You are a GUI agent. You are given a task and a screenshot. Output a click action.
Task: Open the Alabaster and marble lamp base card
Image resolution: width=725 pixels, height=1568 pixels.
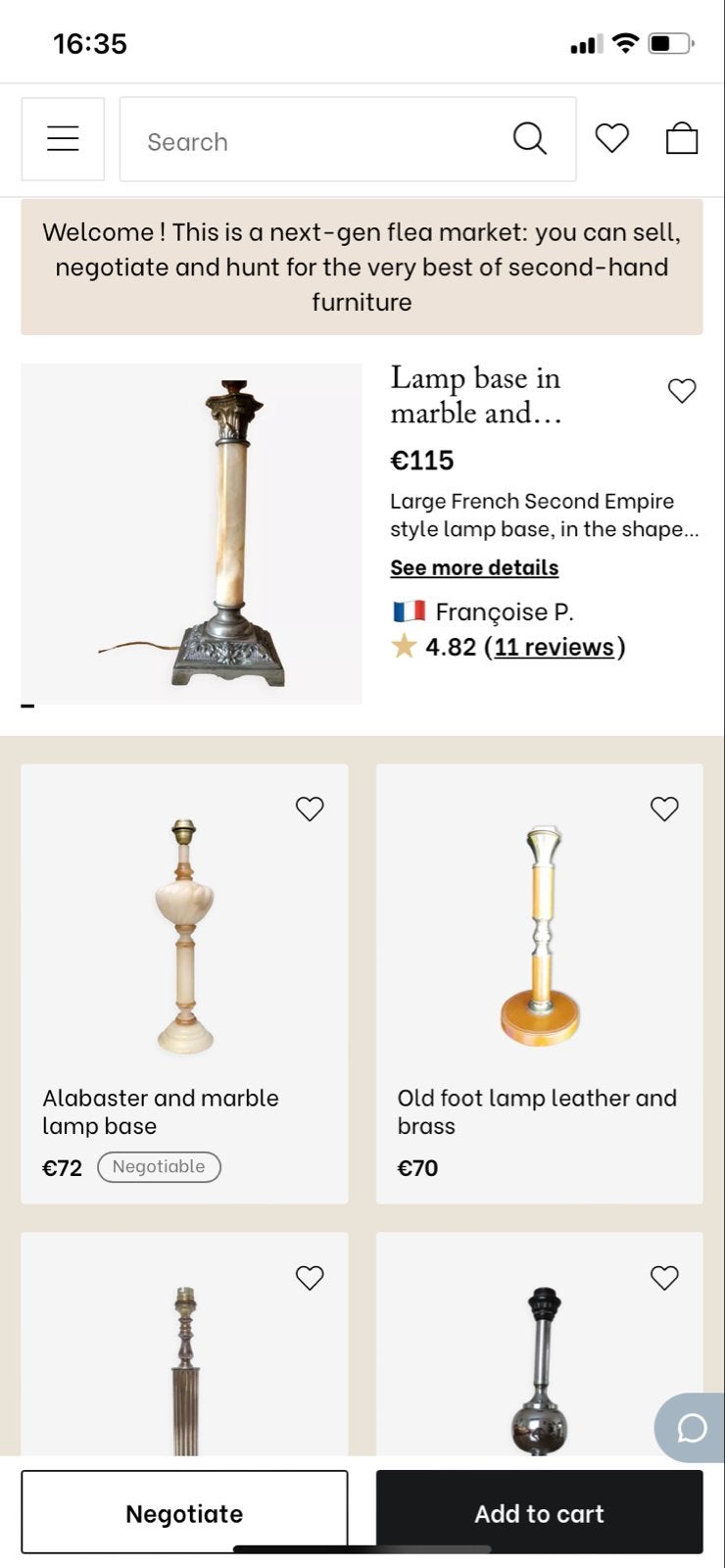coord(184,984)
